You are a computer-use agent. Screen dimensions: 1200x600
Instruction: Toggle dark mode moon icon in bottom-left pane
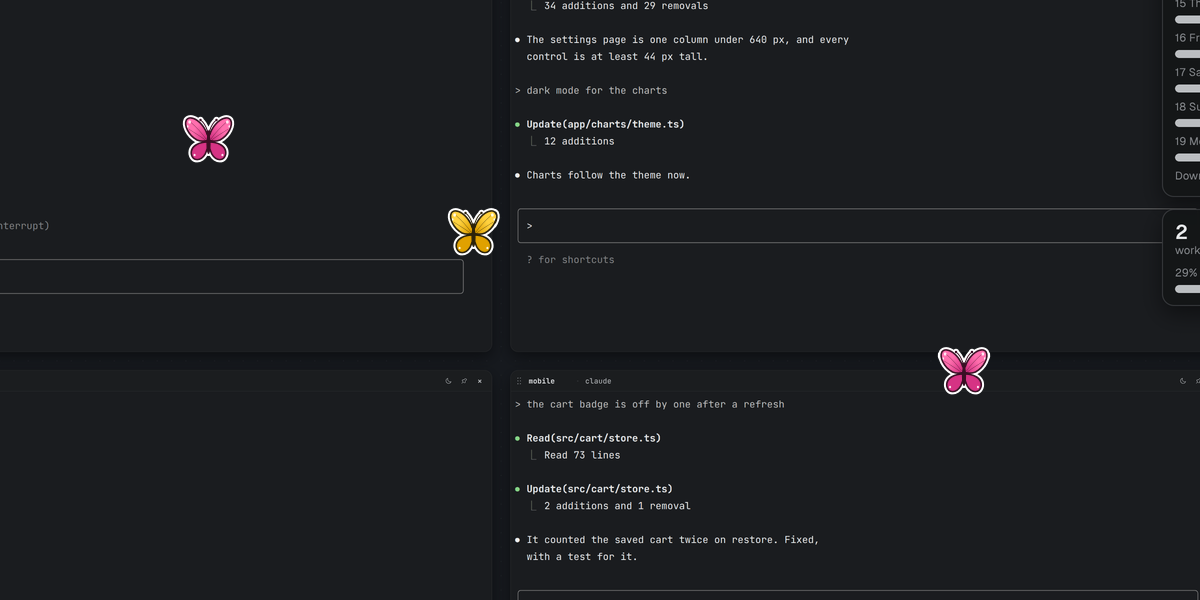(x=448, y=381)
